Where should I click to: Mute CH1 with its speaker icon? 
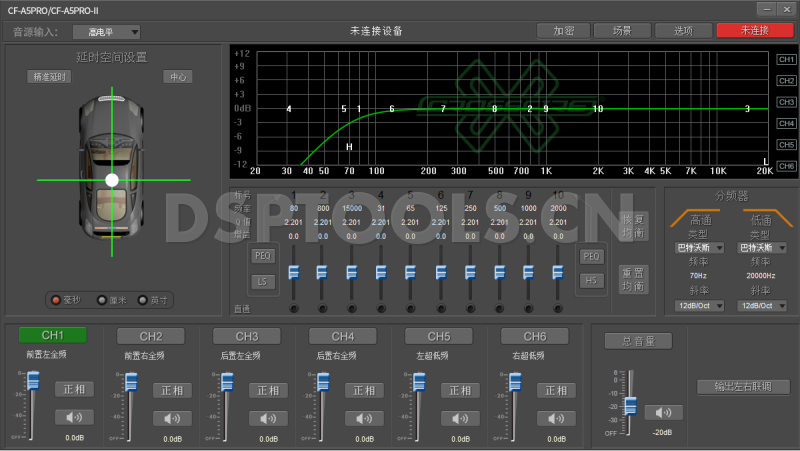click(74, 417)
